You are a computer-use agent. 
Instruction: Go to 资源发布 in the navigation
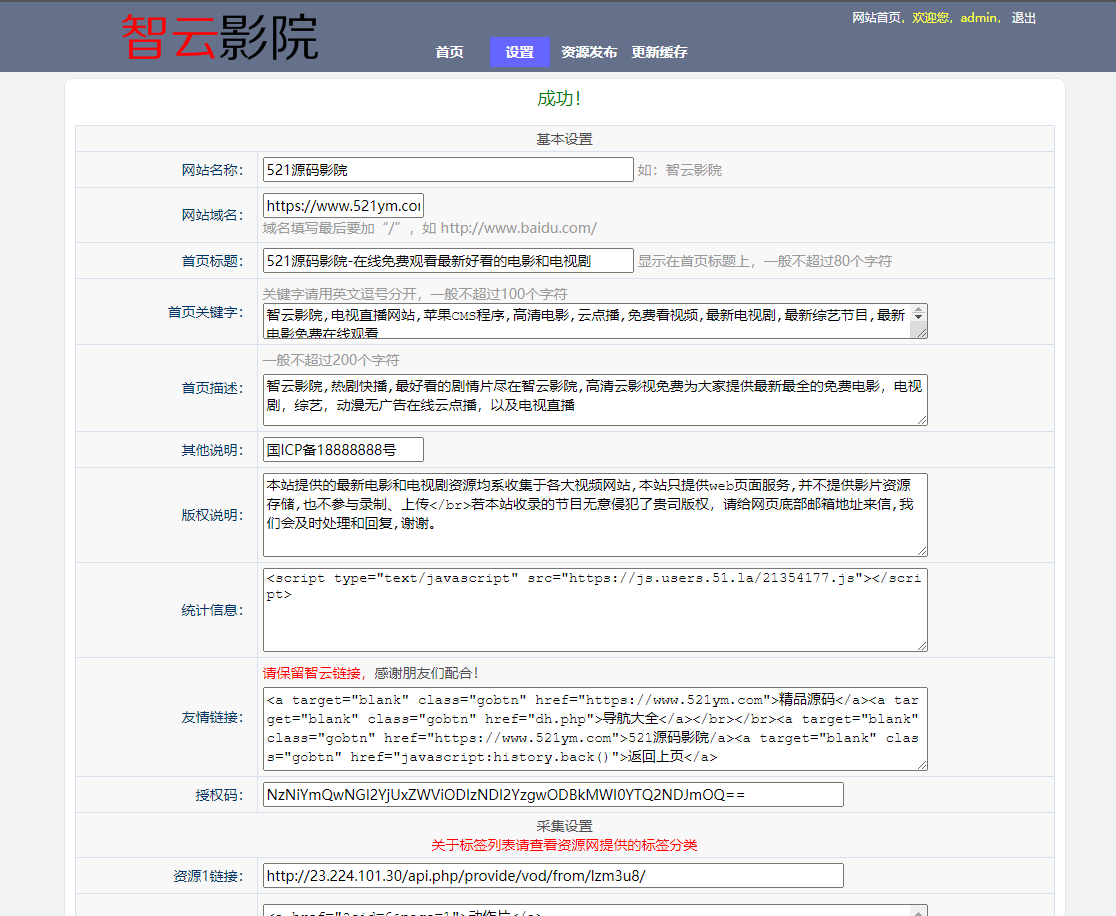pos(589,53)
